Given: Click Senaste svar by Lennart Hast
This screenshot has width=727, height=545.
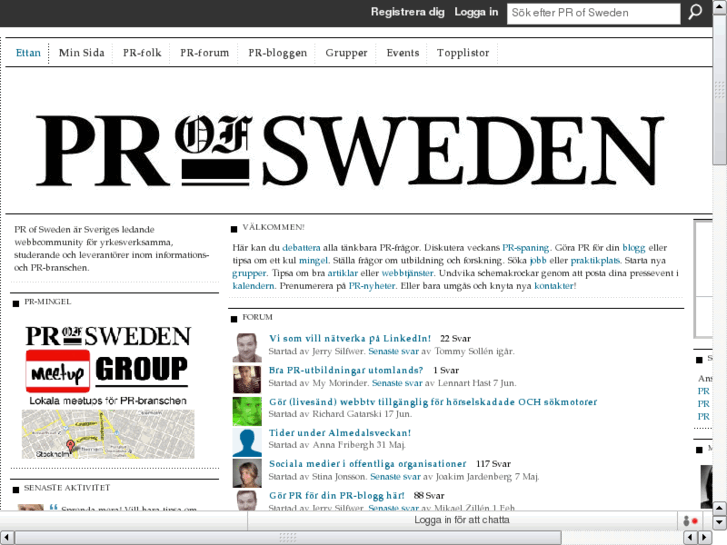Looking at the screenshot, I should (397, 383).
